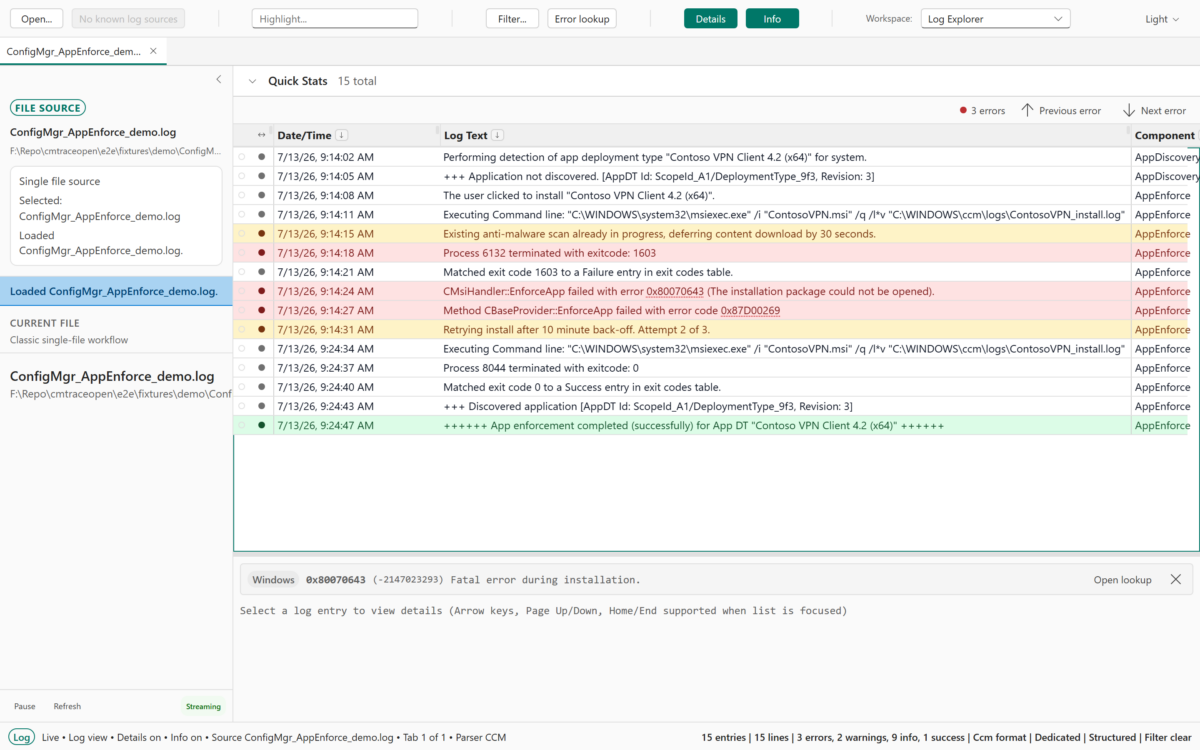Click 'Single file source' sidebar text
Screen dimensions: 1200x750
coord(60,181)
